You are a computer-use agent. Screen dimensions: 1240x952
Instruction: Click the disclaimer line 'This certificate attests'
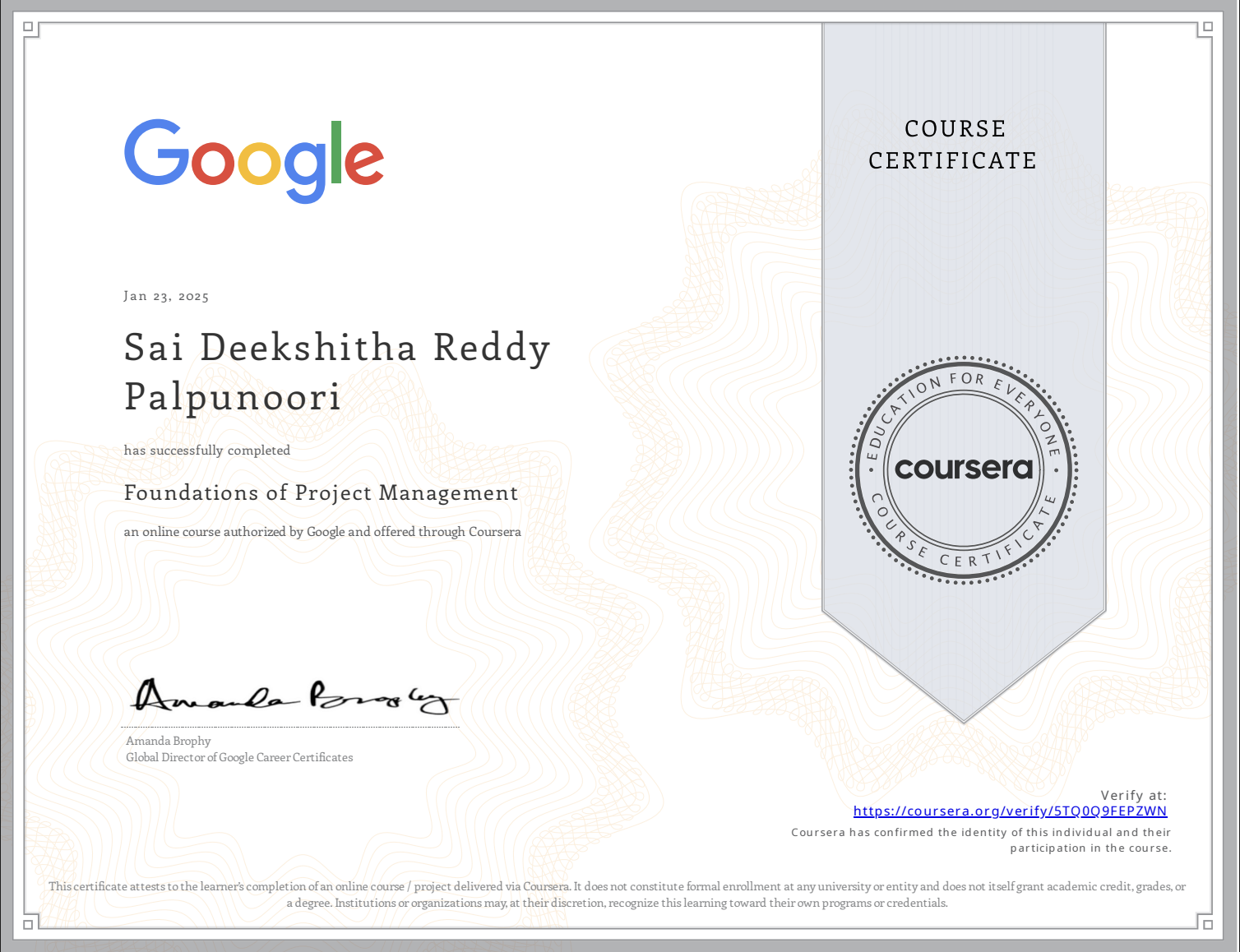(x=617, y=886)
